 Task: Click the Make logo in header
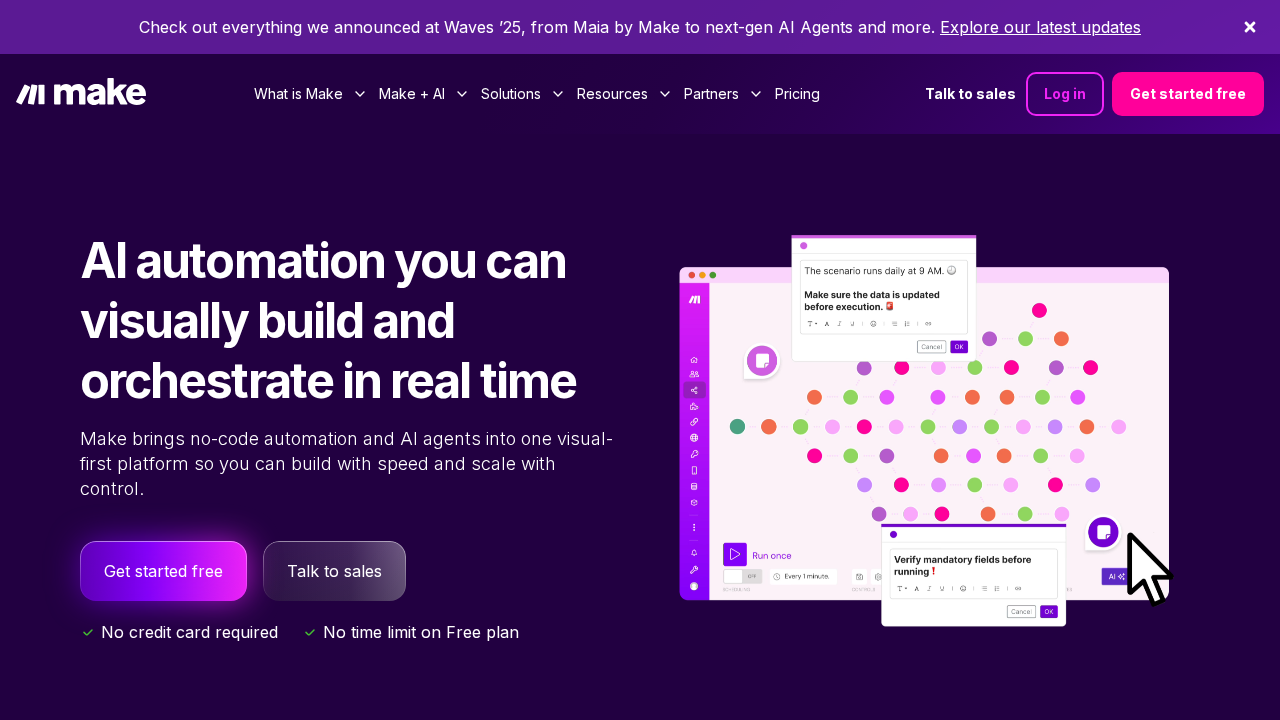(x=81, y=93)
